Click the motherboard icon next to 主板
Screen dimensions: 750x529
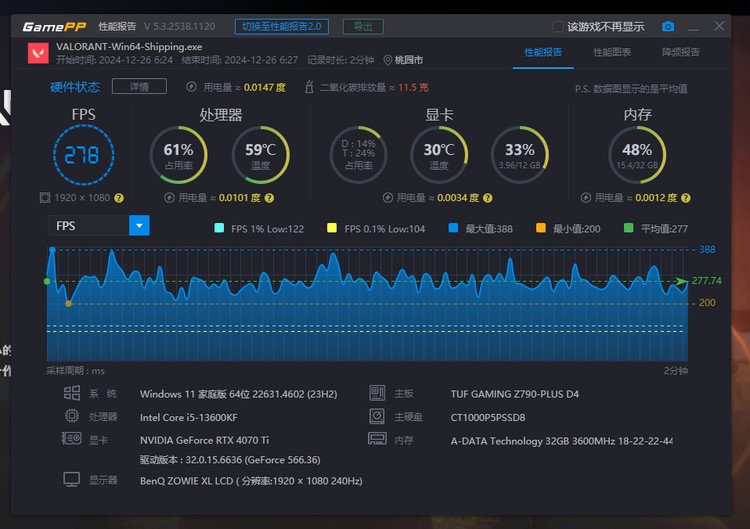click(x=377, y=393)
